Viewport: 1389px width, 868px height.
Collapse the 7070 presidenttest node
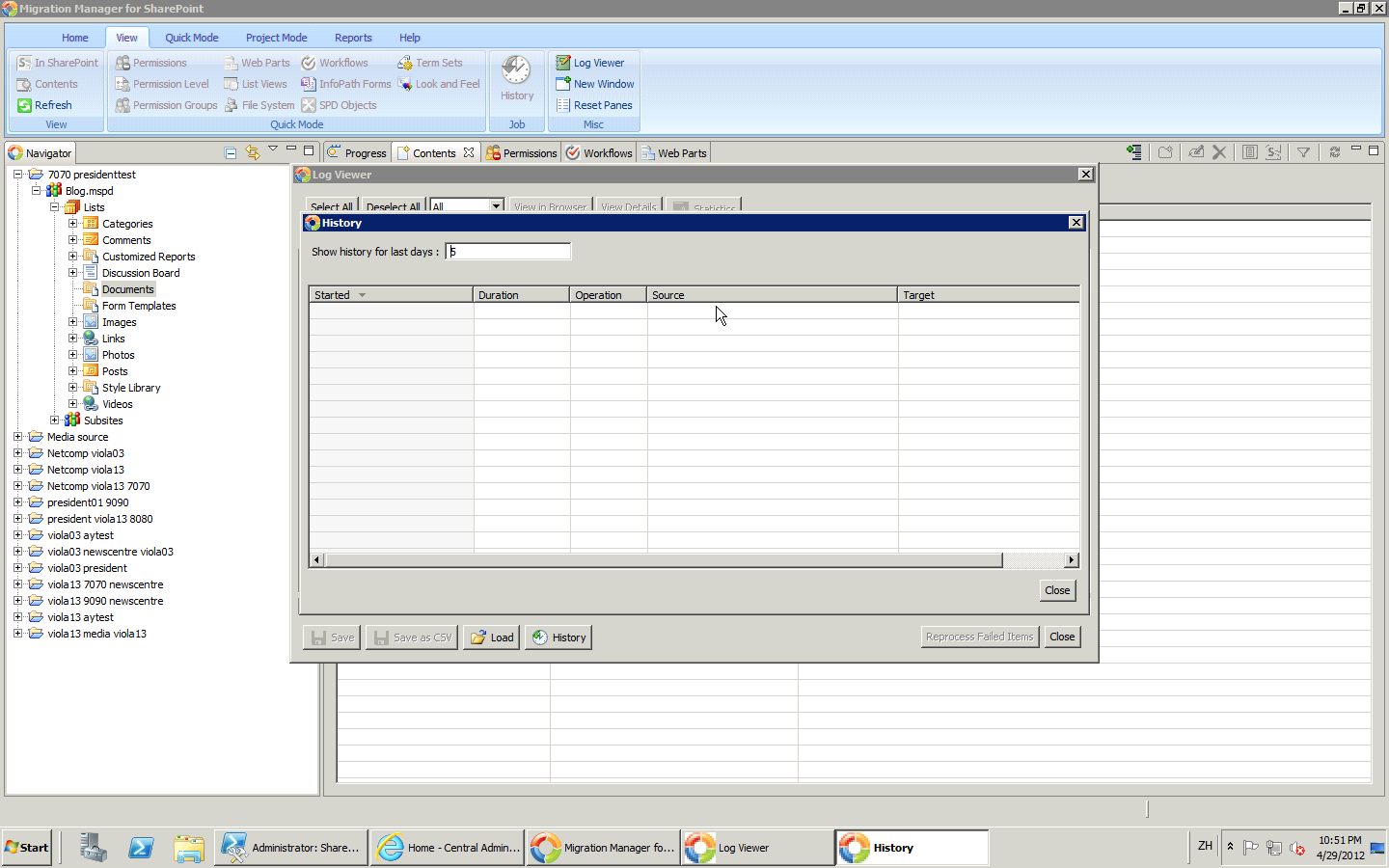[17, 175]
